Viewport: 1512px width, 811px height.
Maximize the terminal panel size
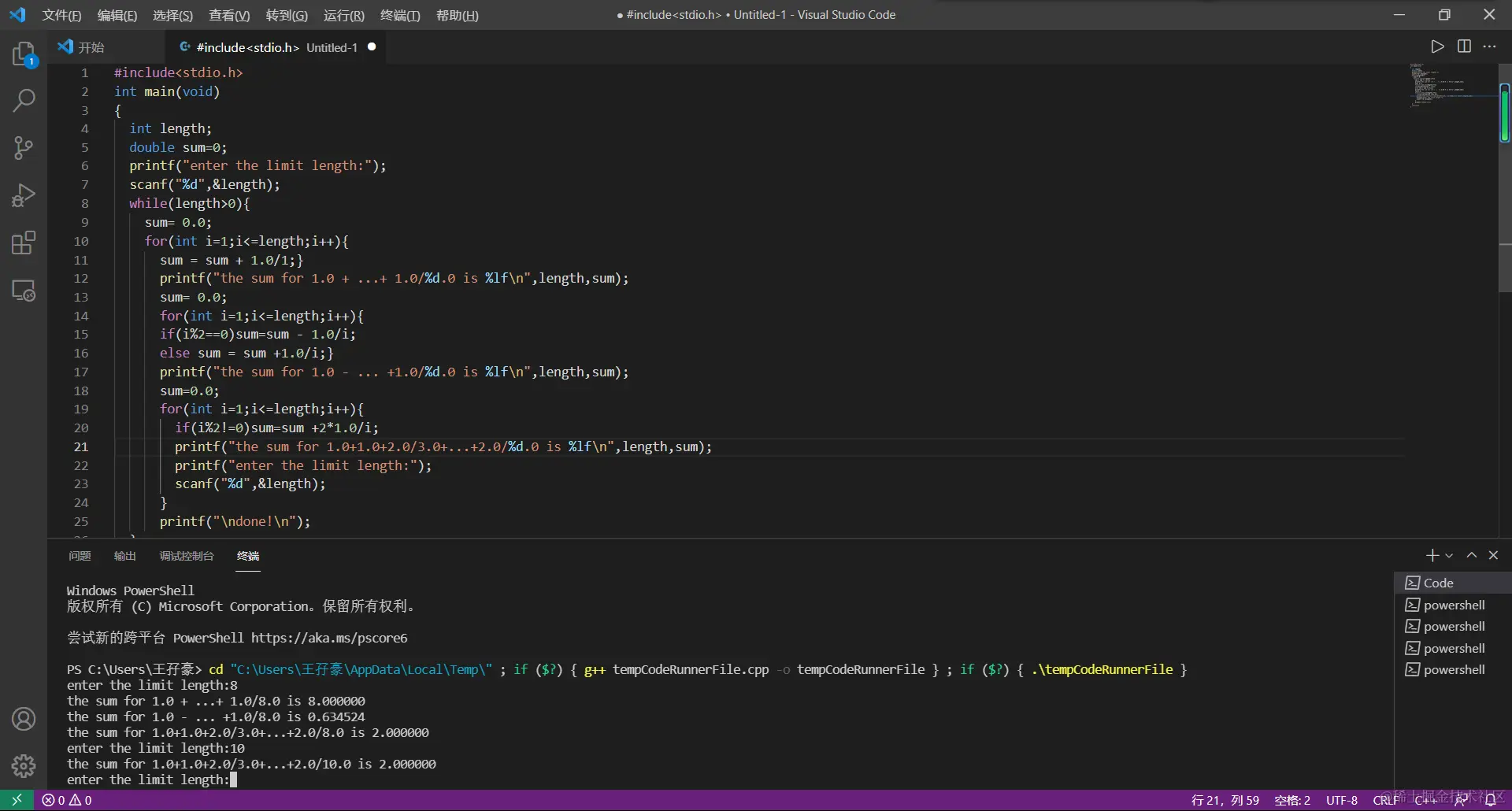coord(1471,555)
